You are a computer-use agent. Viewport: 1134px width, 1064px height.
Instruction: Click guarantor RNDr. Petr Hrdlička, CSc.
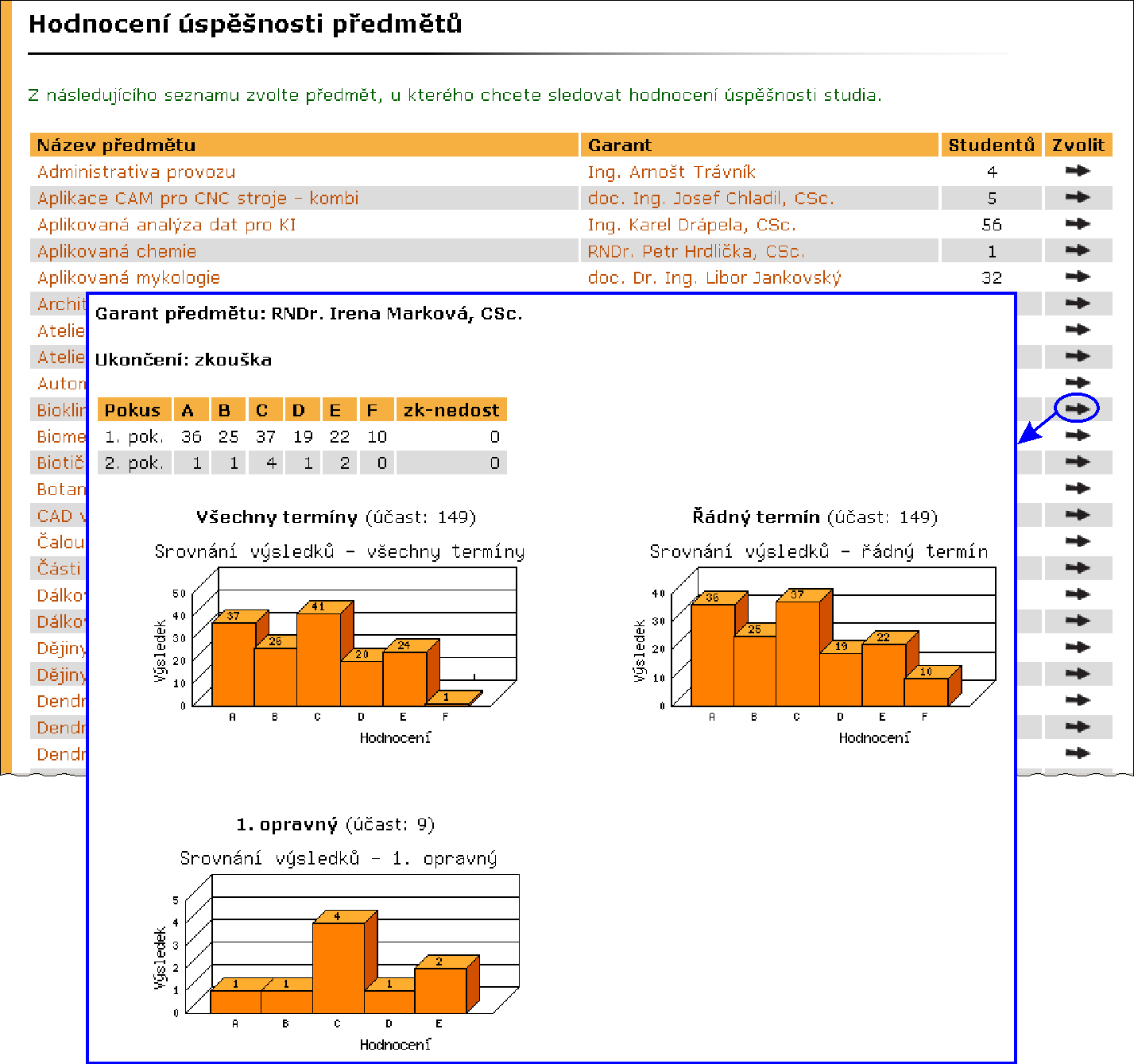click(696, 251)
